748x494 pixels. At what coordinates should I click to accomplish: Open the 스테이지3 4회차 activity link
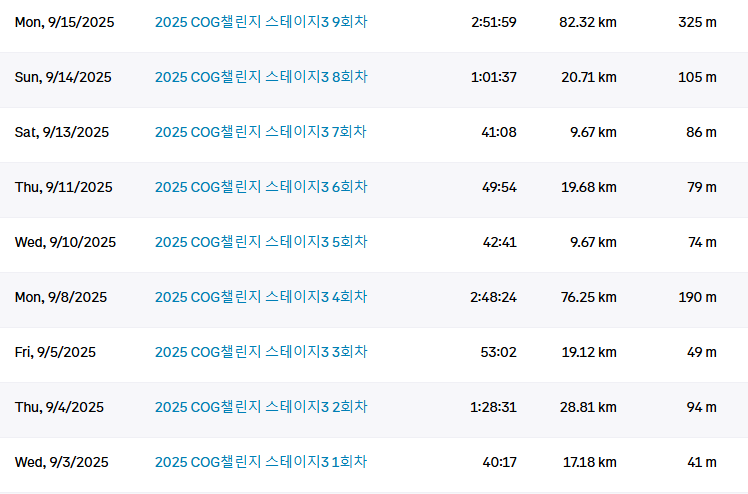(261, 297)
